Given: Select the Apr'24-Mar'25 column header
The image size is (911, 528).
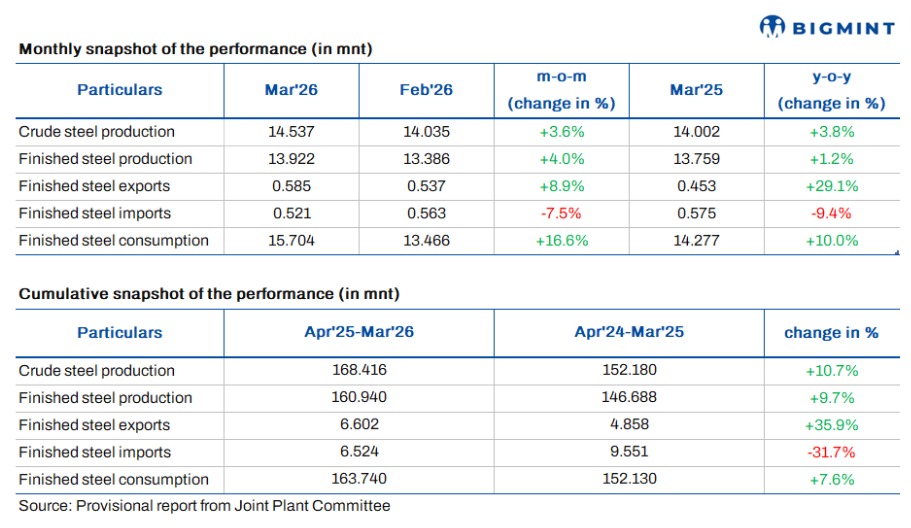Looking at the screenshot, I should pos(629,332).
